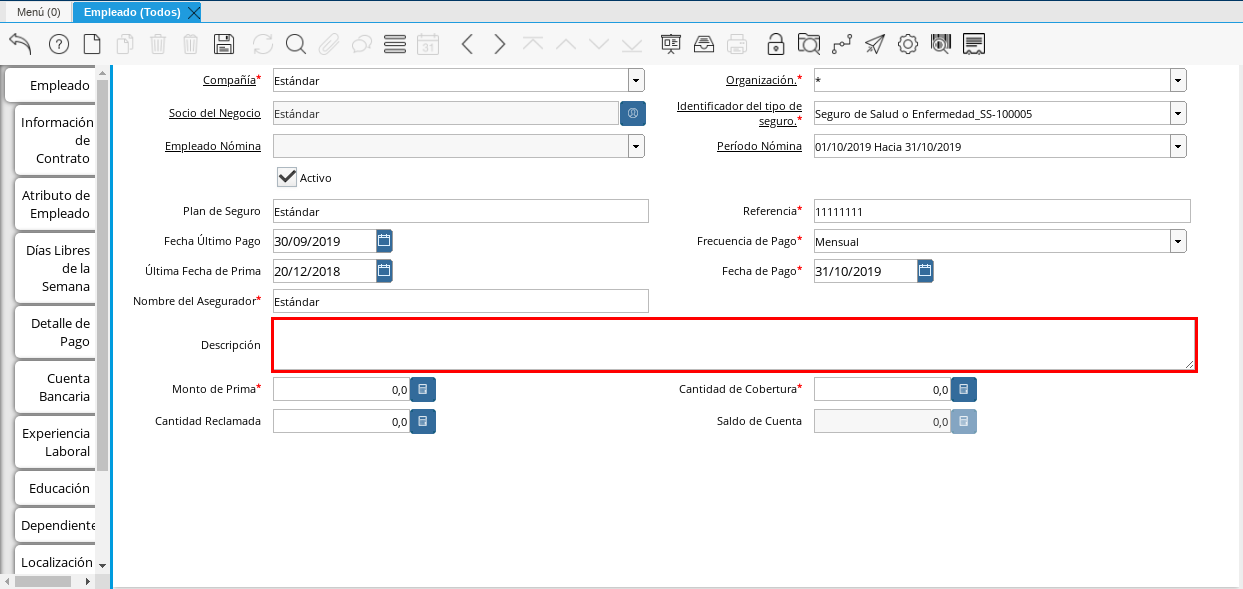The width and height of the screenshot is (1243, 589).
Task: Uncheck the Activo checkbox
Action: tap(287, 177)
